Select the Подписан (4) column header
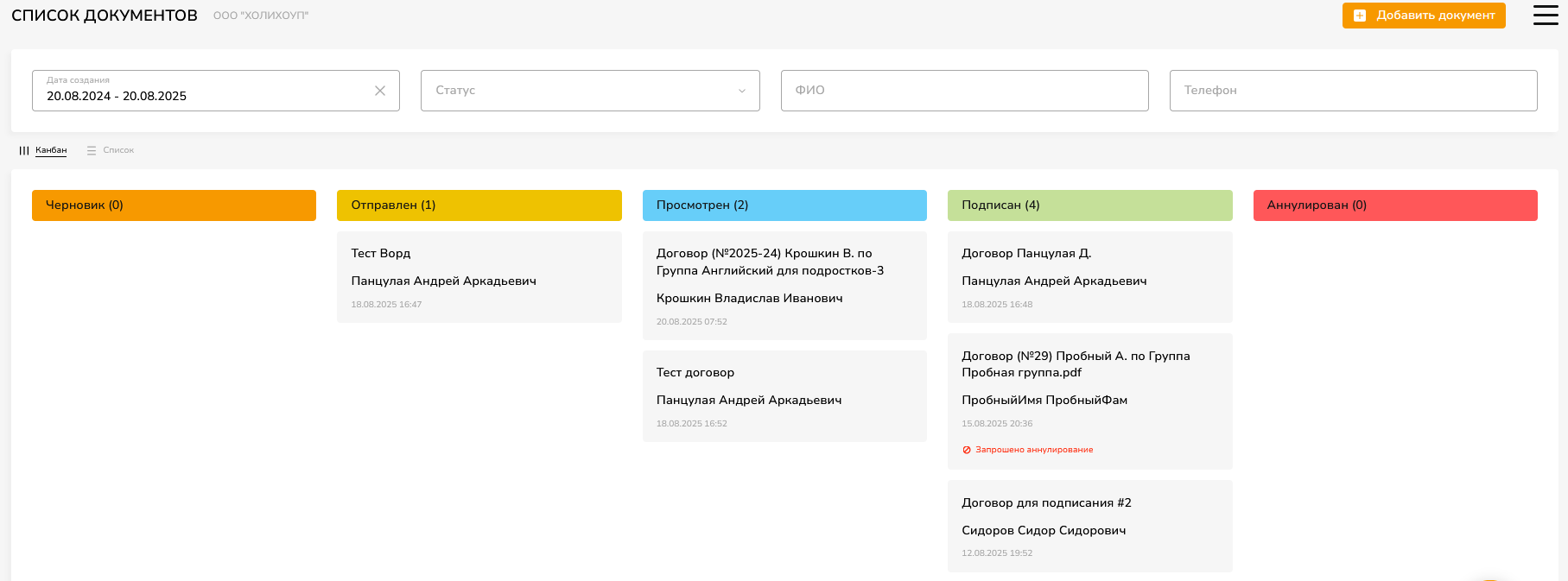Screen dimensions: 1568x581 pos(1090,205)
